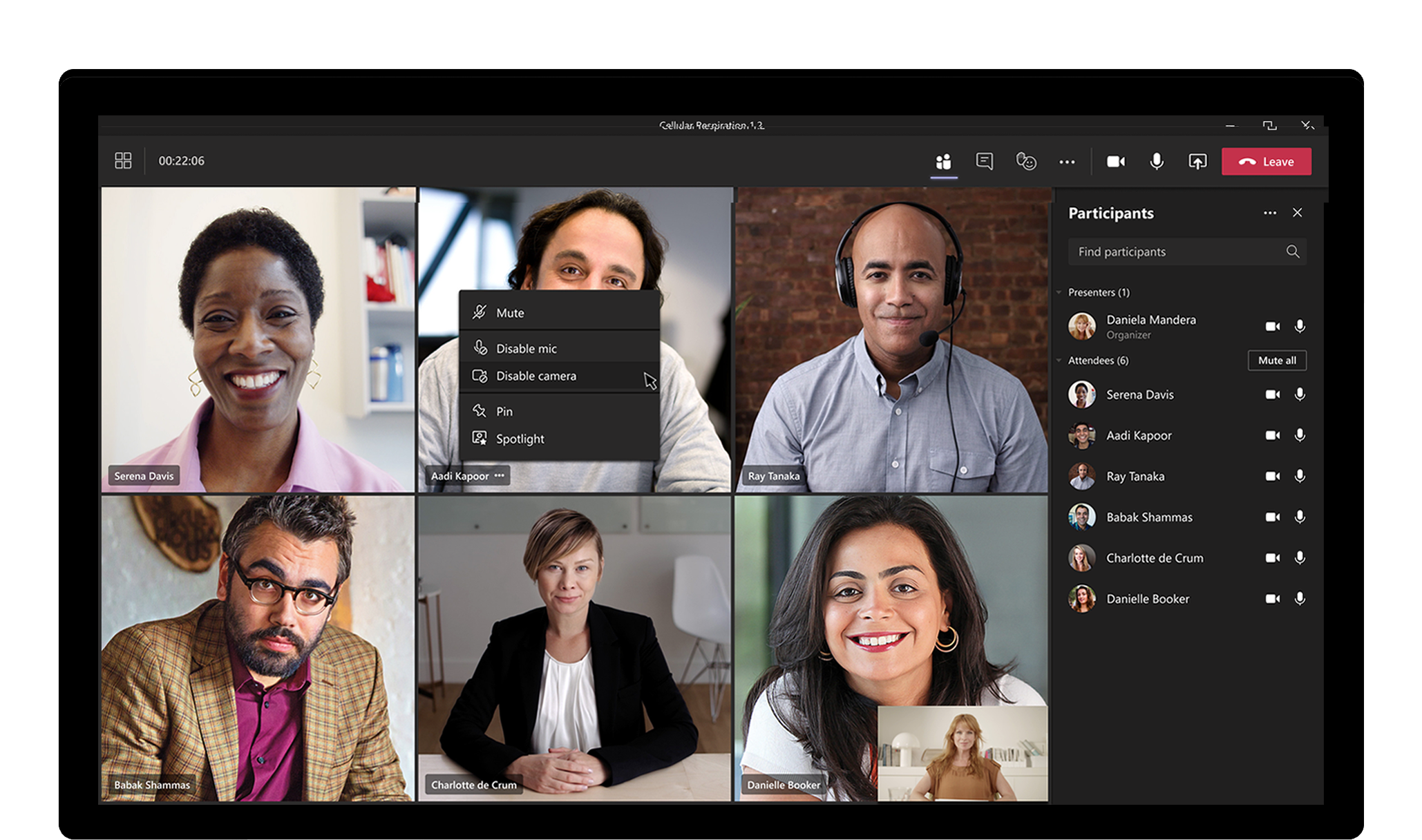
Task: Open Aadi Kapoor's video tile ellipsis menu
Action: pos(500,475)
